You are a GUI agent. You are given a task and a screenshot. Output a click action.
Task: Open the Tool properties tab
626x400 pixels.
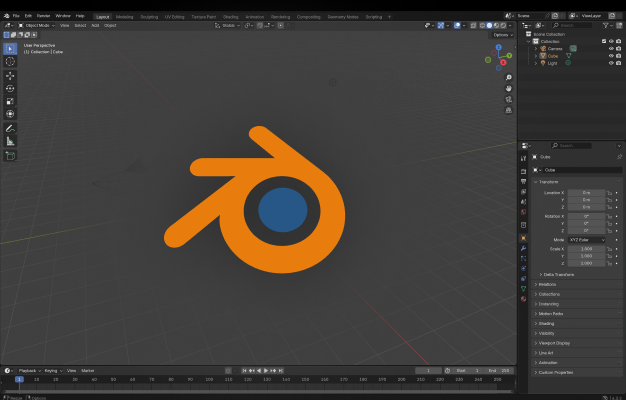523,158
